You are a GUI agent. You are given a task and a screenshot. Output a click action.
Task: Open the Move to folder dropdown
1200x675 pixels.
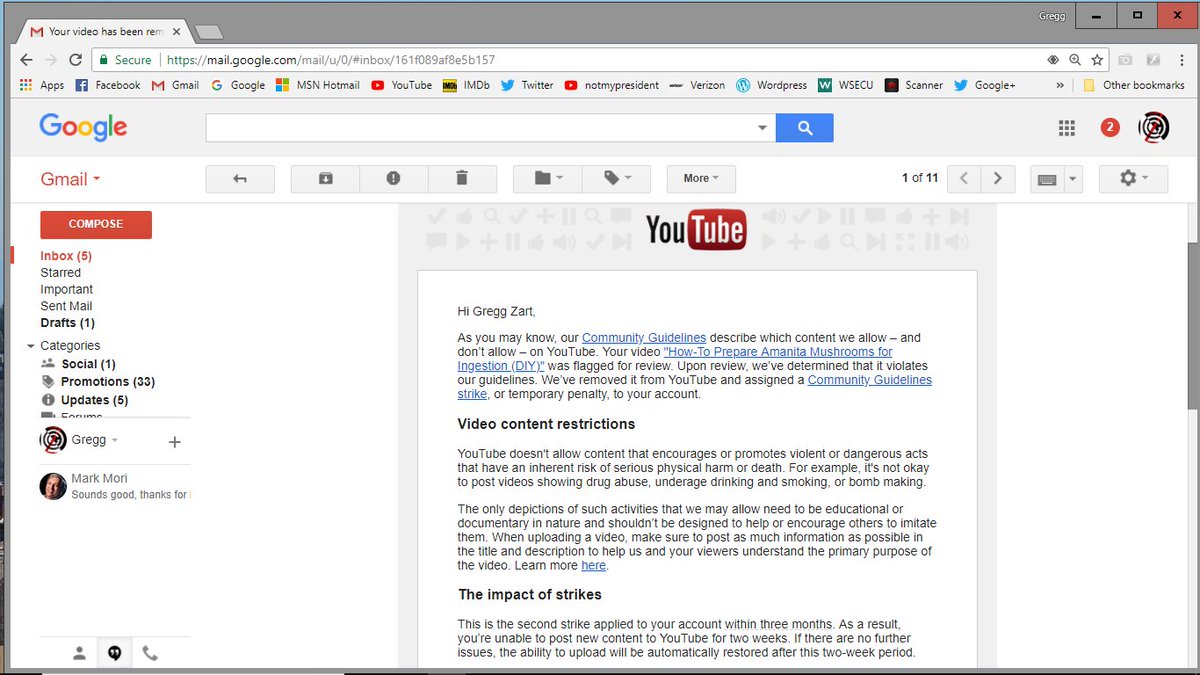[547, 178]
